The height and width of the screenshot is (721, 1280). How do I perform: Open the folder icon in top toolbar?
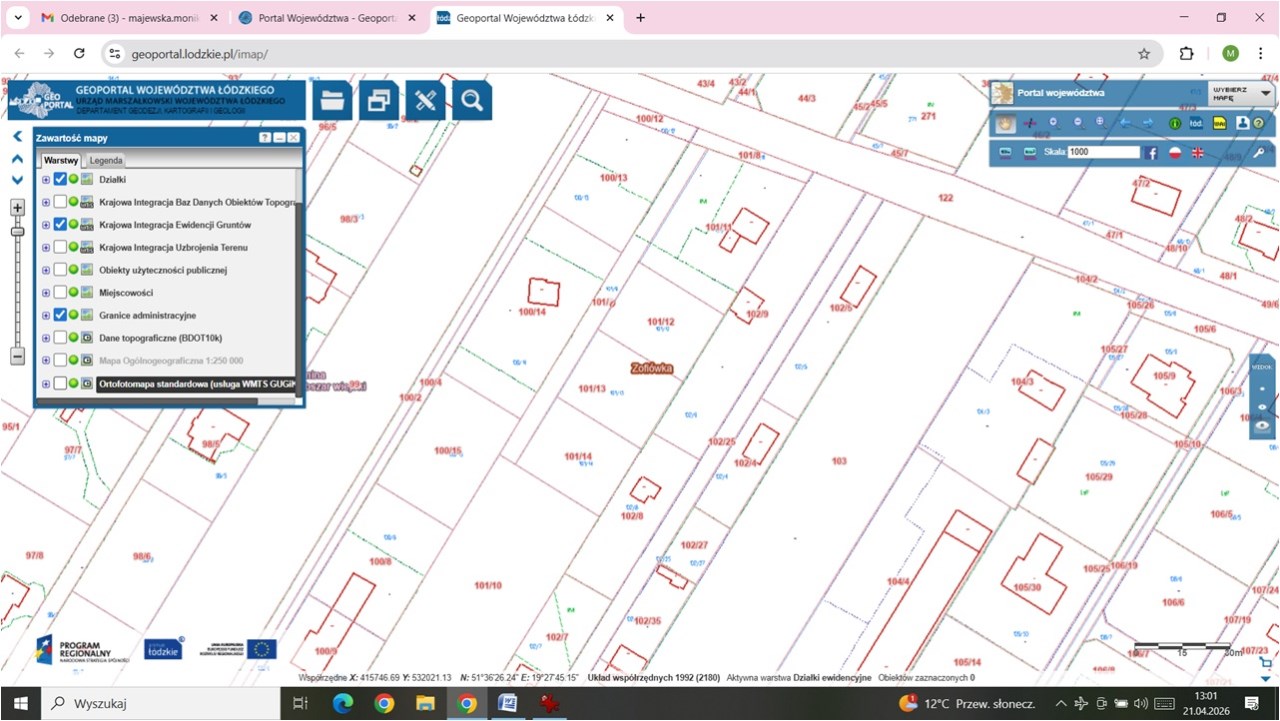coord(332,100)
